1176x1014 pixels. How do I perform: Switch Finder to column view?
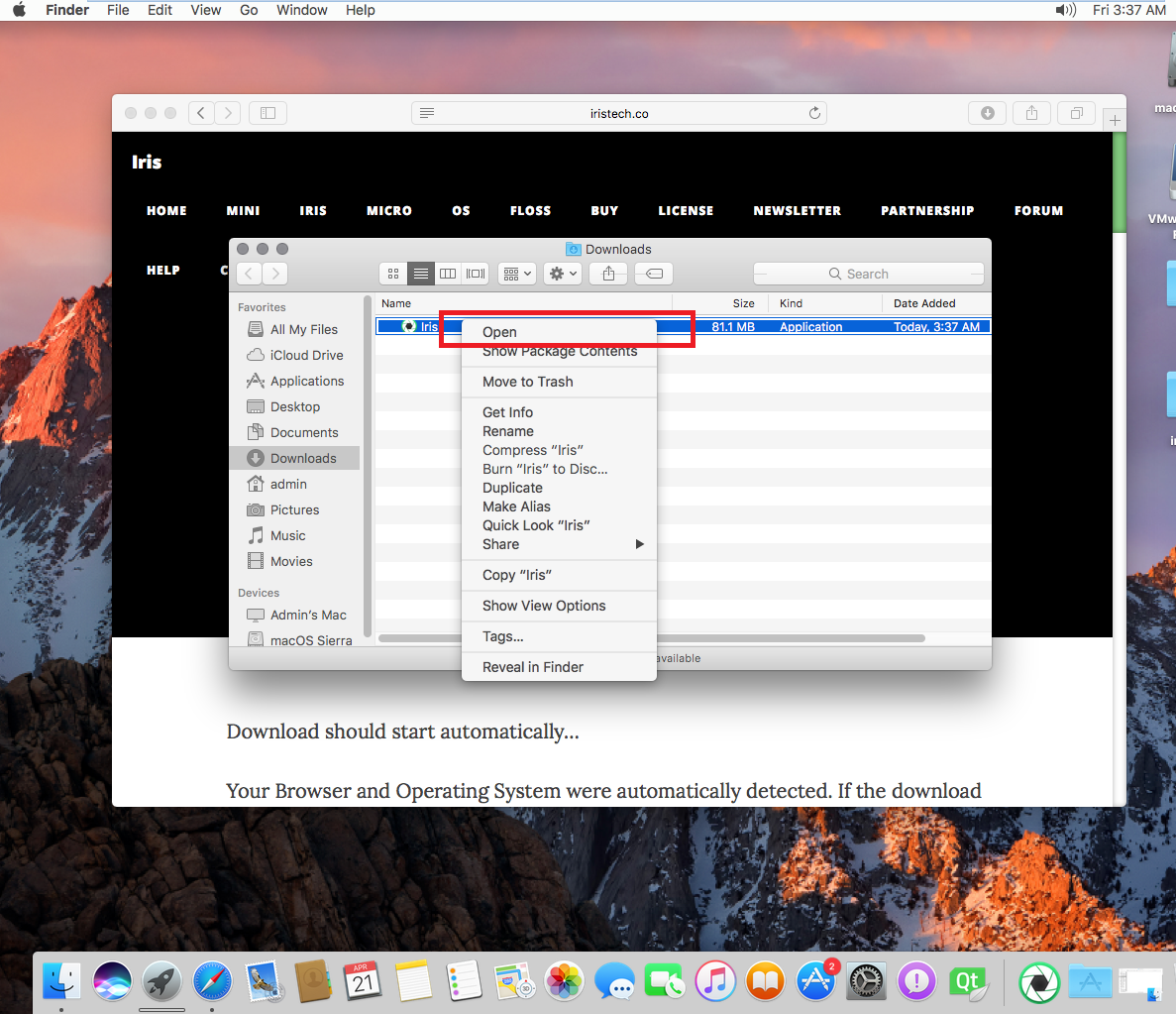(x=448, y=274)
